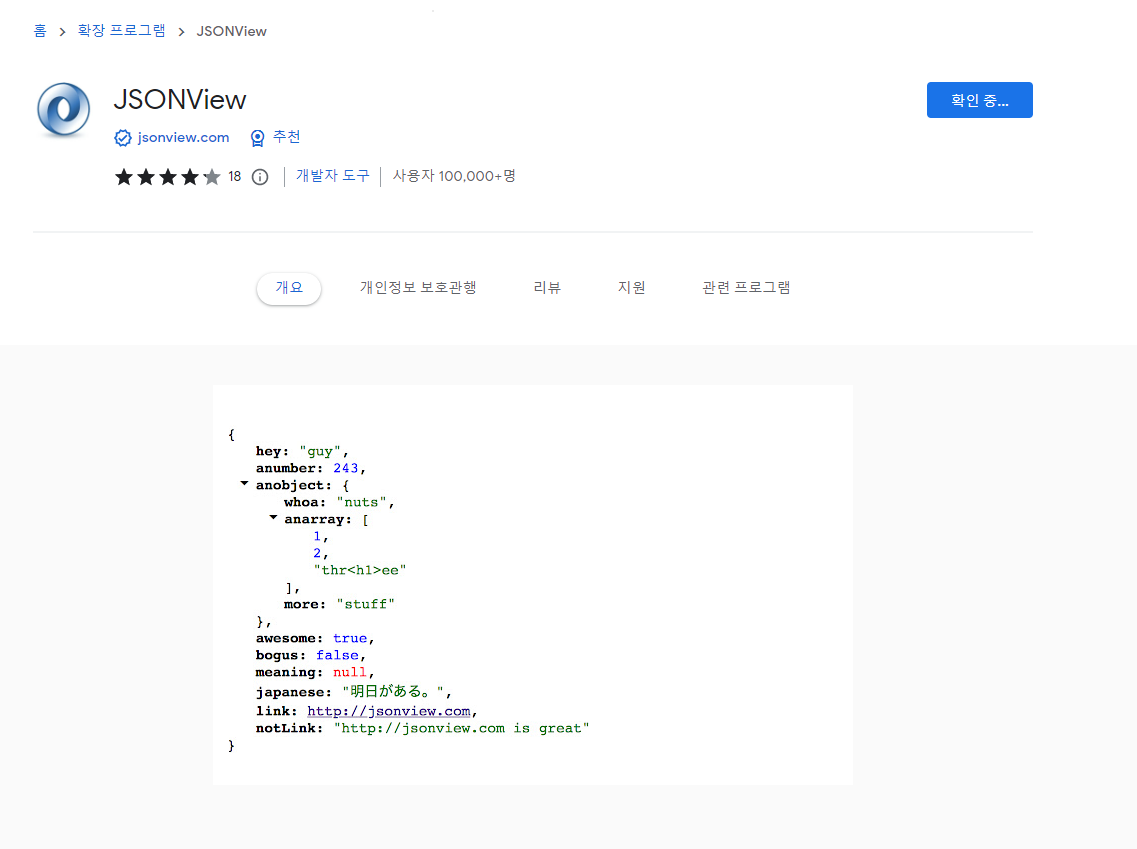Click the japanese string value

point(392,692)
